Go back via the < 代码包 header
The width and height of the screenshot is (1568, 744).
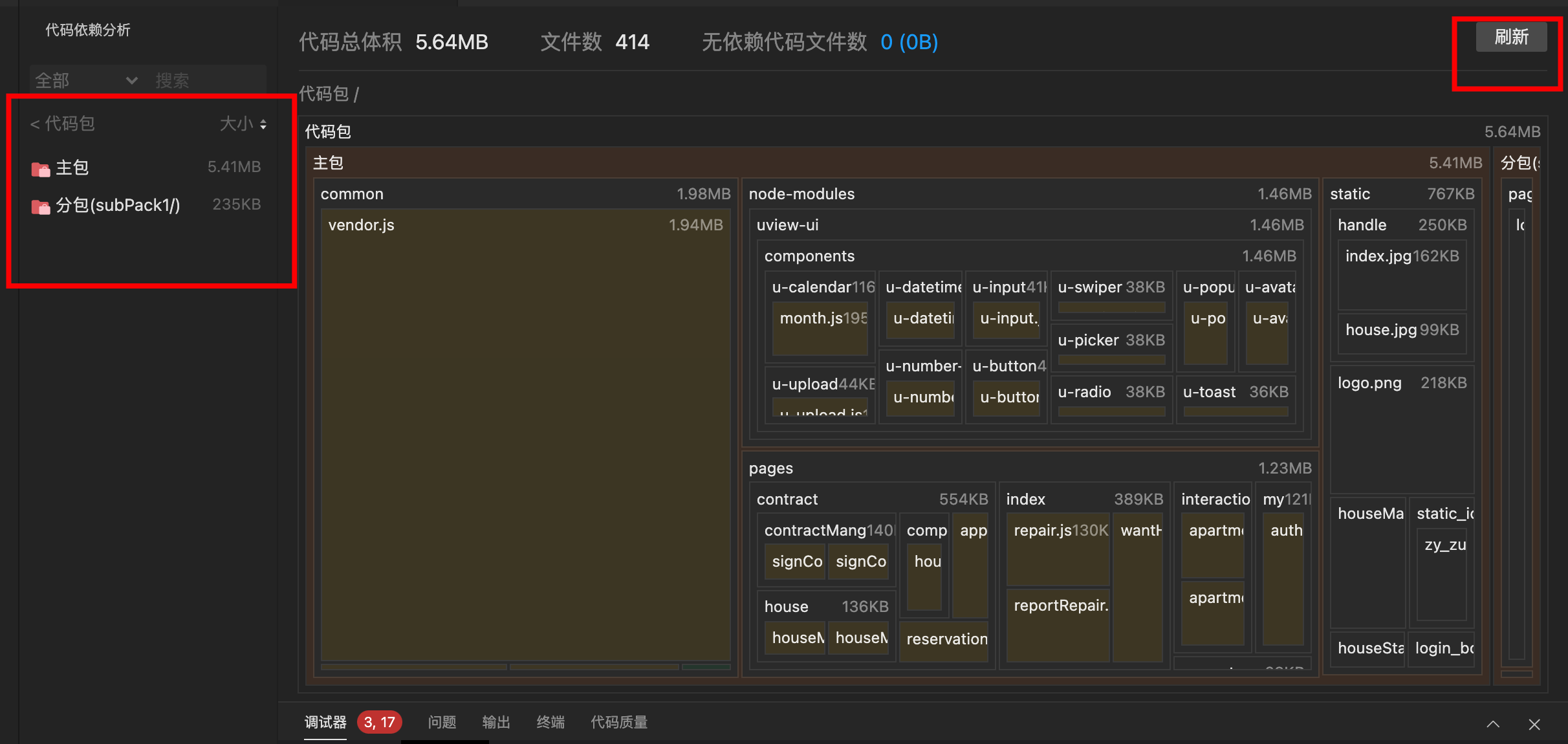(63, 124)
